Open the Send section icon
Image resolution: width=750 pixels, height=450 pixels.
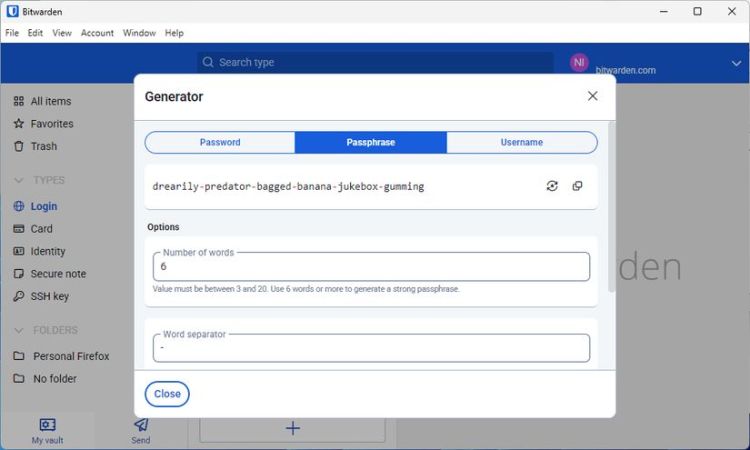(141, 425)
